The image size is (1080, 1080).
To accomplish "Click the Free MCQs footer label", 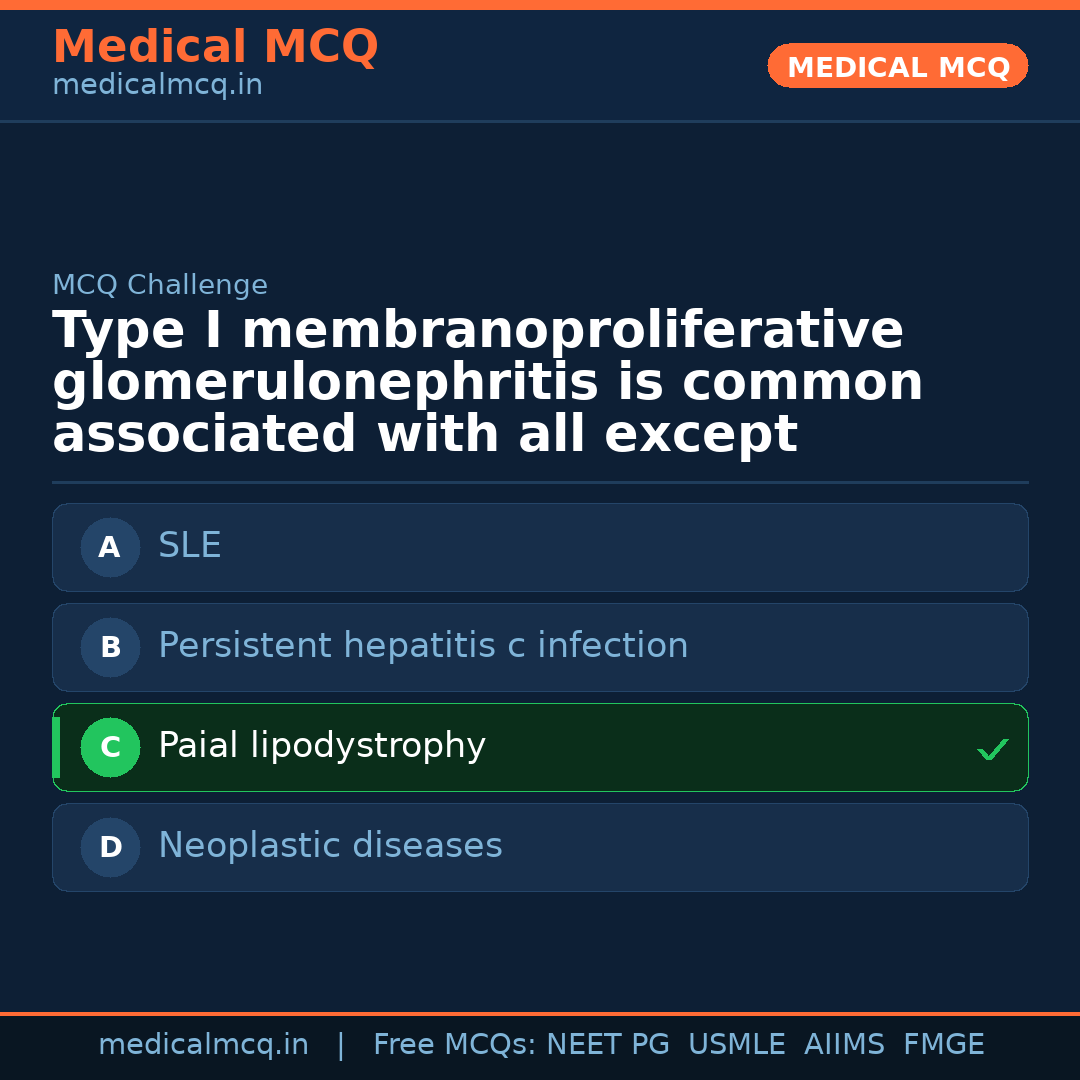I will pos(454,1045).
